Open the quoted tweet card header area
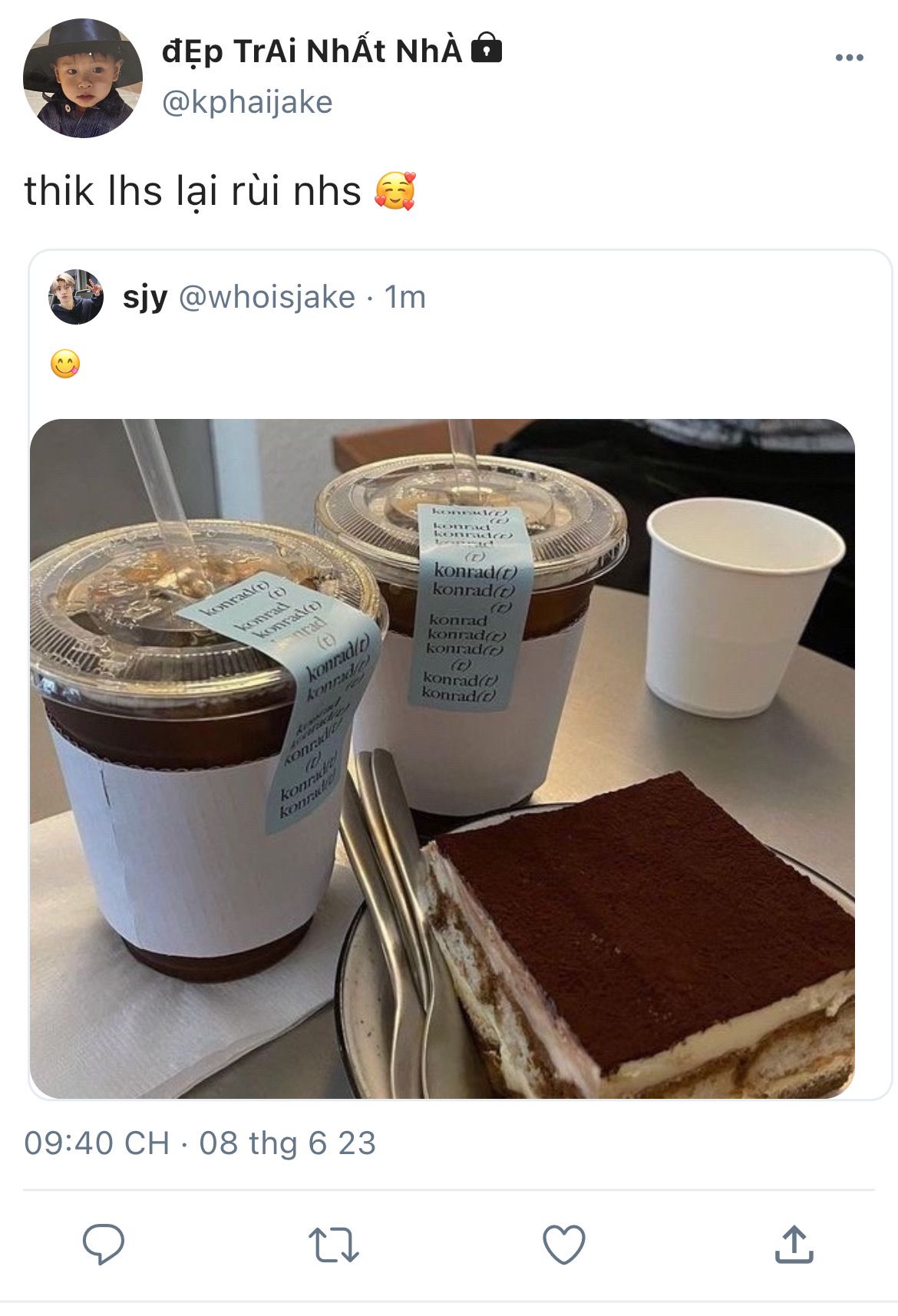This screenshot has height=1316, width=898. [460, 297]
